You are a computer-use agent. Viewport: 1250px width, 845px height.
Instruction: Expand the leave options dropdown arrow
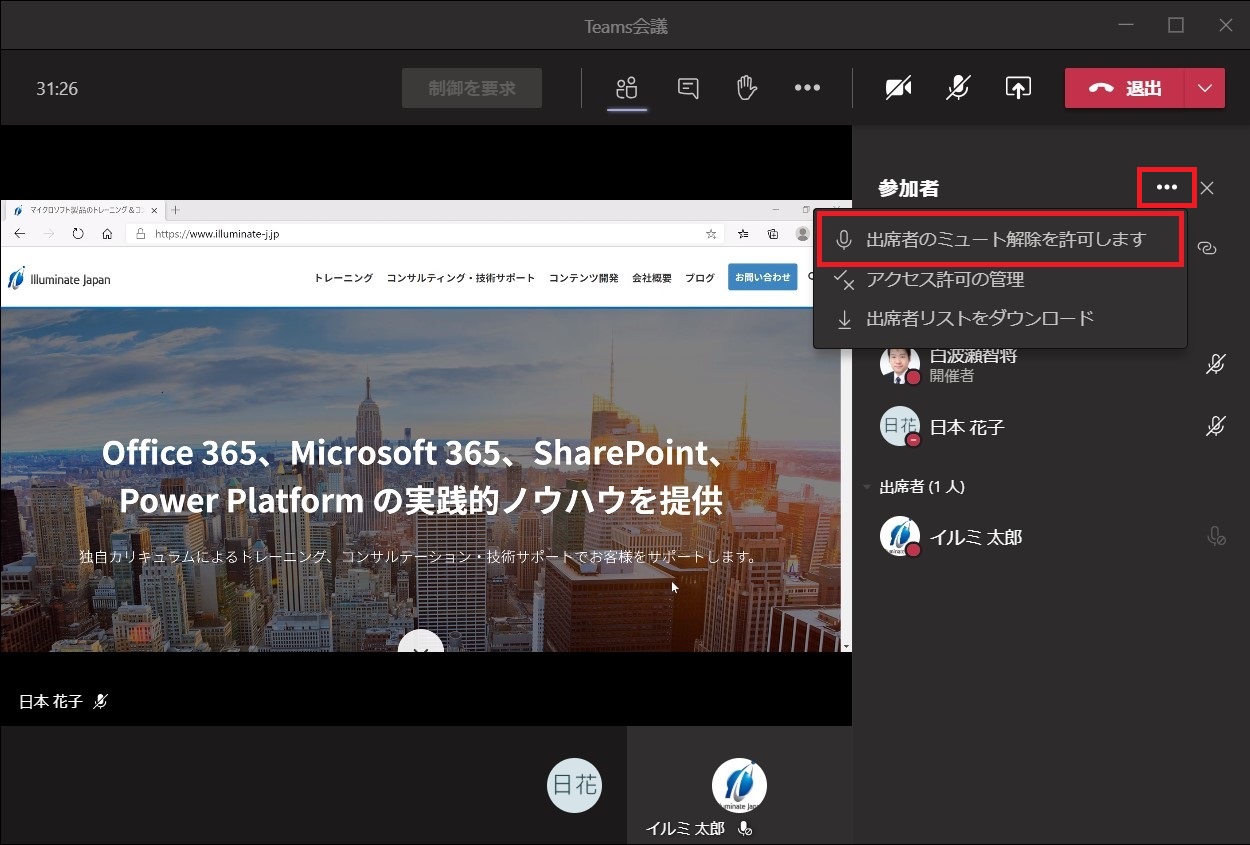point(1205,88)
